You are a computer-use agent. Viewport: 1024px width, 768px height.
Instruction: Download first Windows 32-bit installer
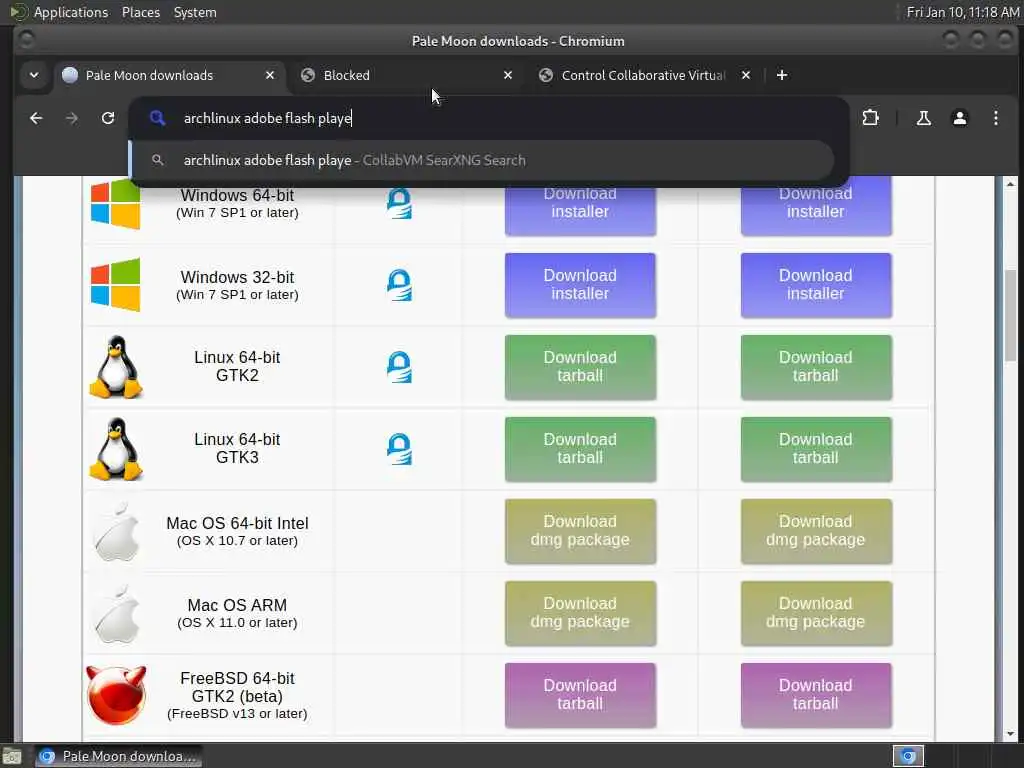click(580, 285)
